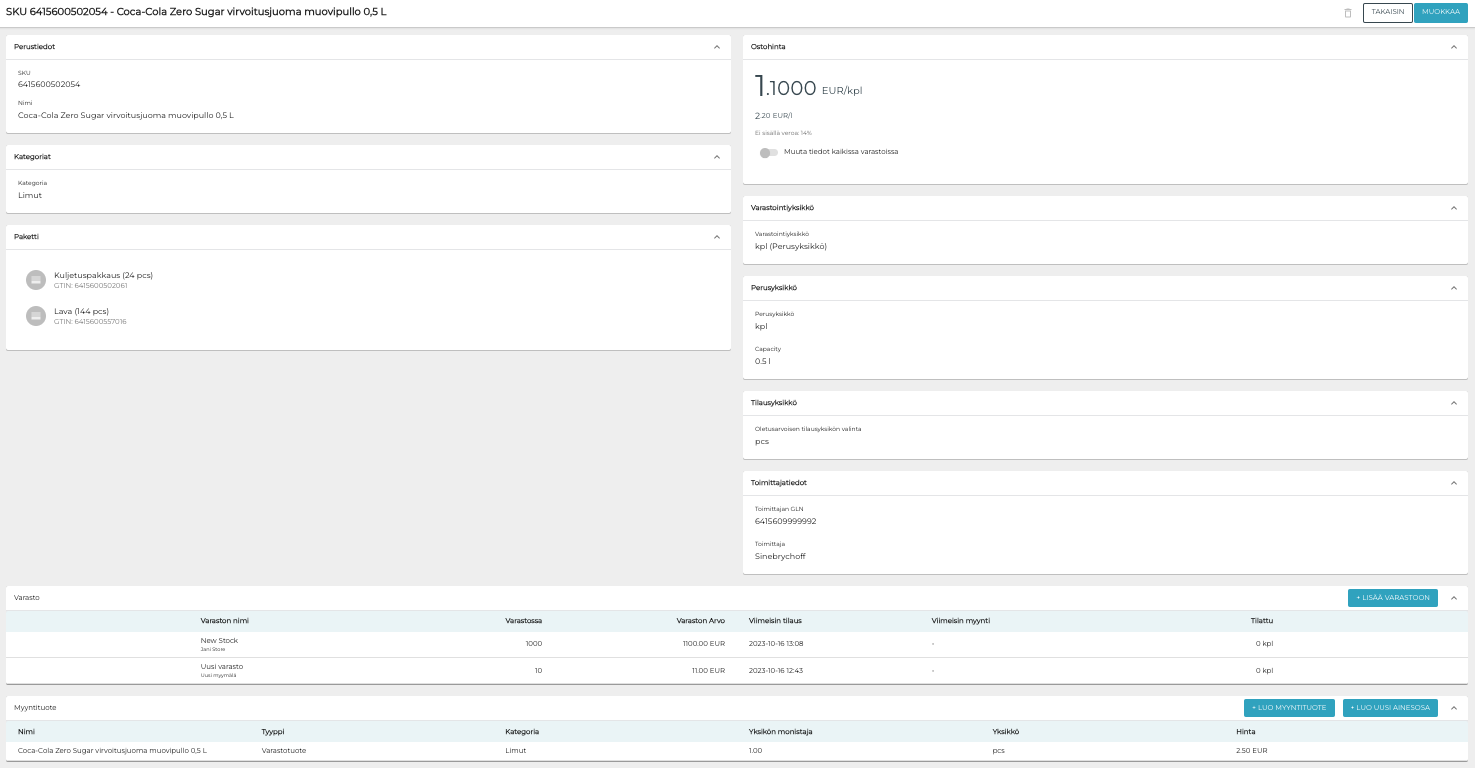Collapse the Perusyksikkö panel
The width and height of the screenshot is (1475, 768).
coord(1453,288)
